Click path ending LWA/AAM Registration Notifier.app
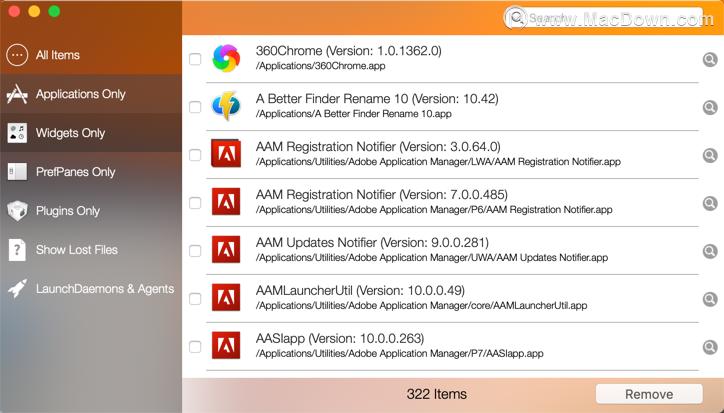 point(438,162)
